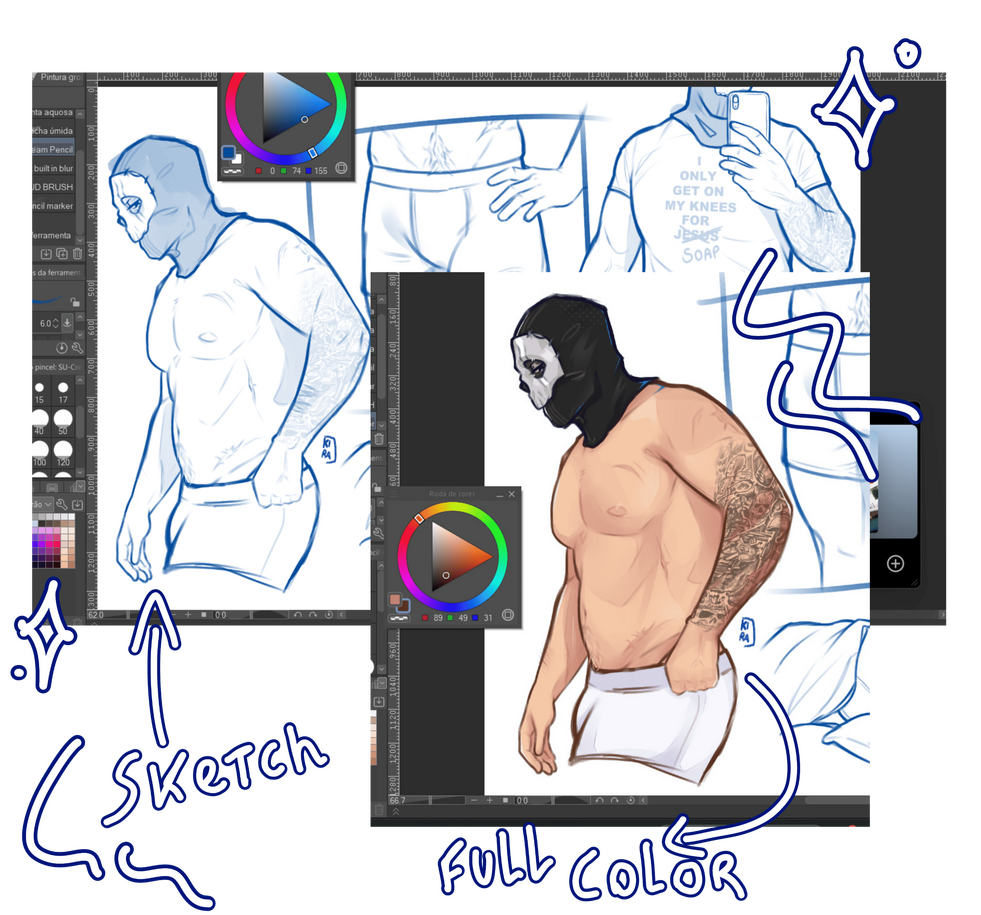Click the plus button on the dark panel
This screenshot has height=915, width=981.
click(x=895, y=564)
